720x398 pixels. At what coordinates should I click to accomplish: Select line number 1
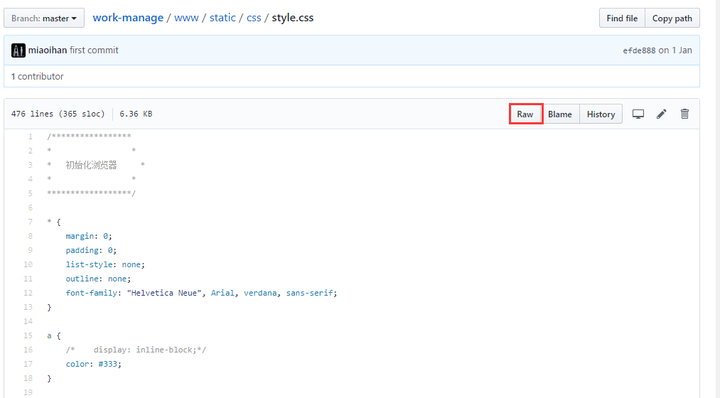pyautogui.click(x=30, y=136)
